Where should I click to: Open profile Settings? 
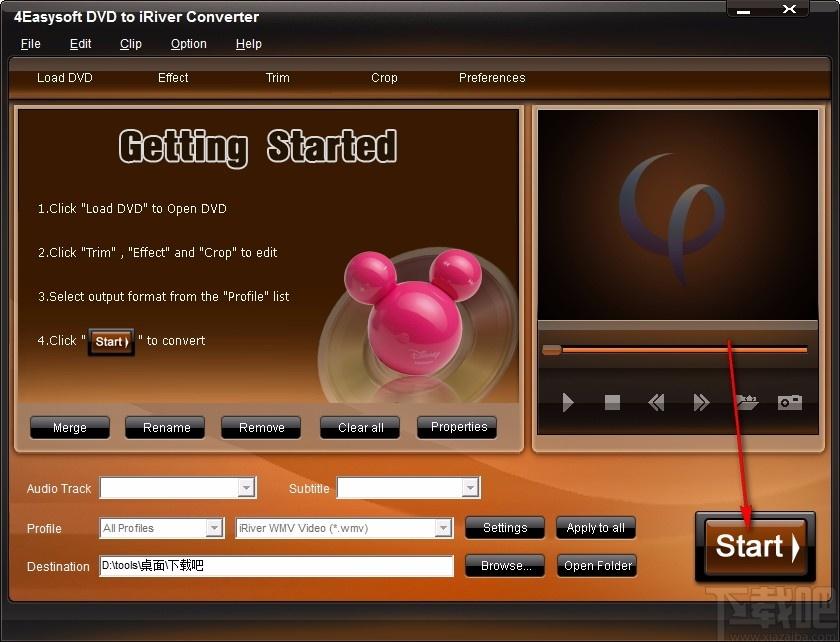505,528
